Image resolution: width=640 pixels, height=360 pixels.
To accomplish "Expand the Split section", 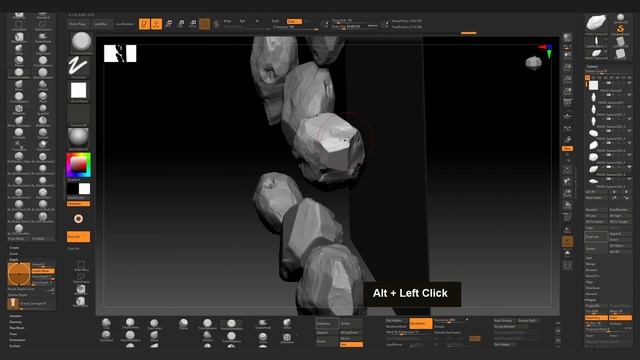I will click(589, 258).
